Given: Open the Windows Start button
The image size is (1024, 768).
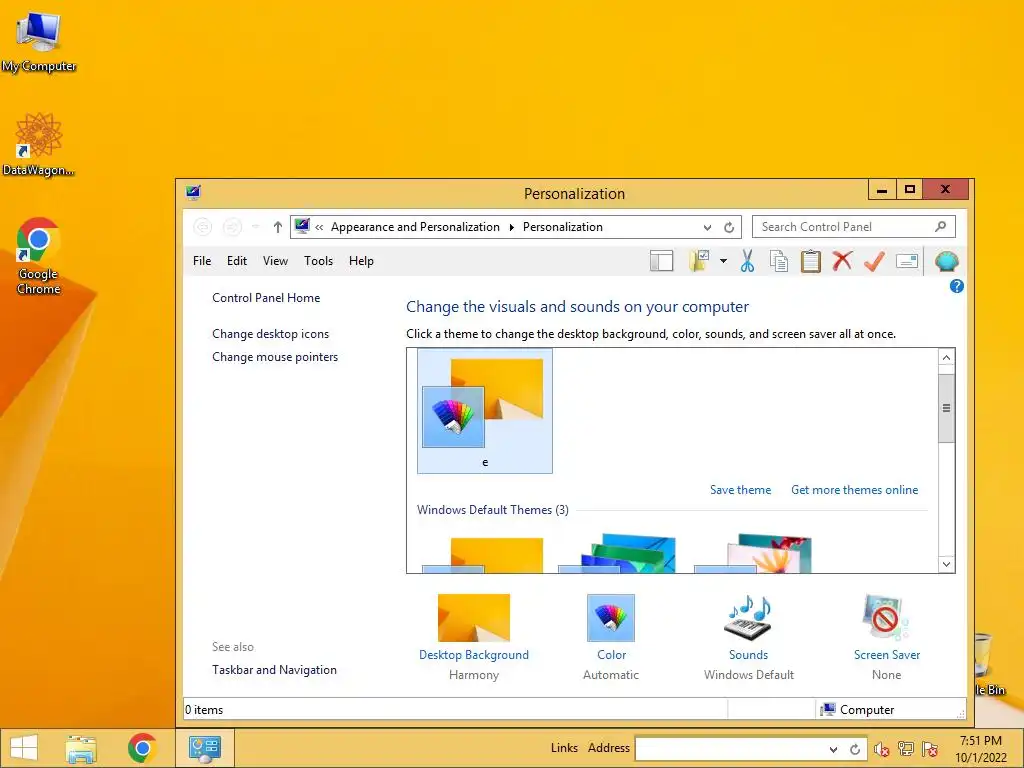Looking at the screenshot, I should coord(24,748).
